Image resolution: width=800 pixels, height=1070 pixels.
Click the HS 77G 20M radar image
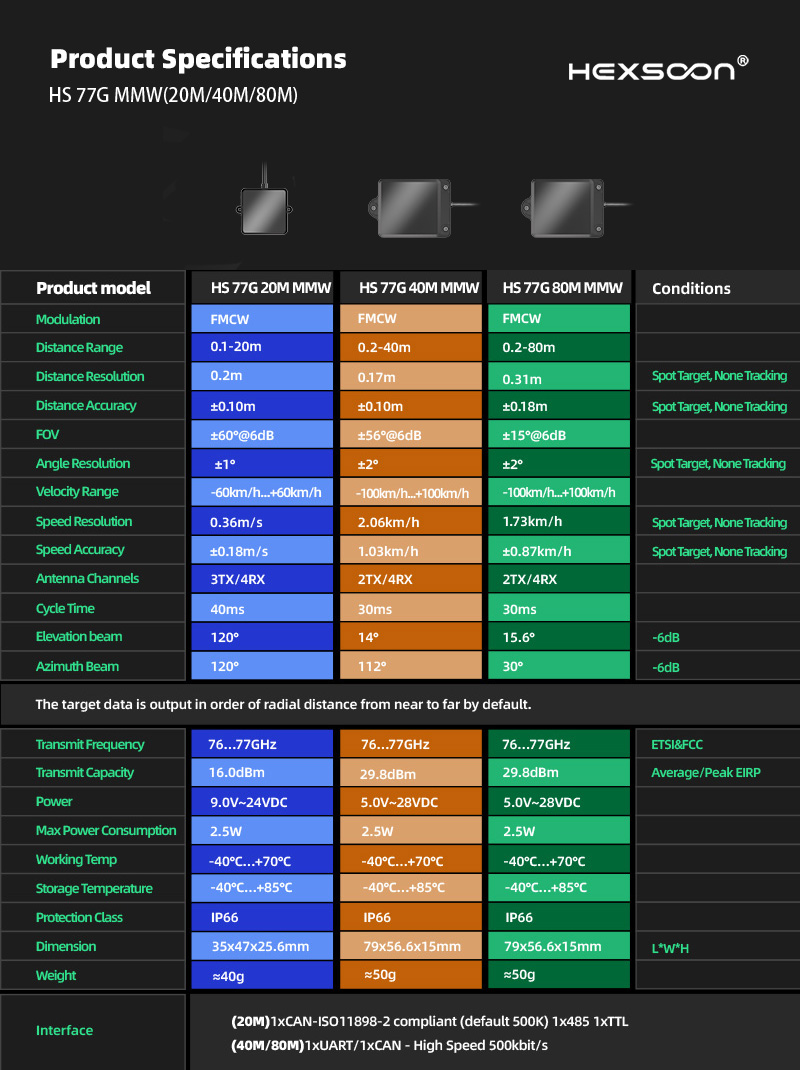point(264,208)
